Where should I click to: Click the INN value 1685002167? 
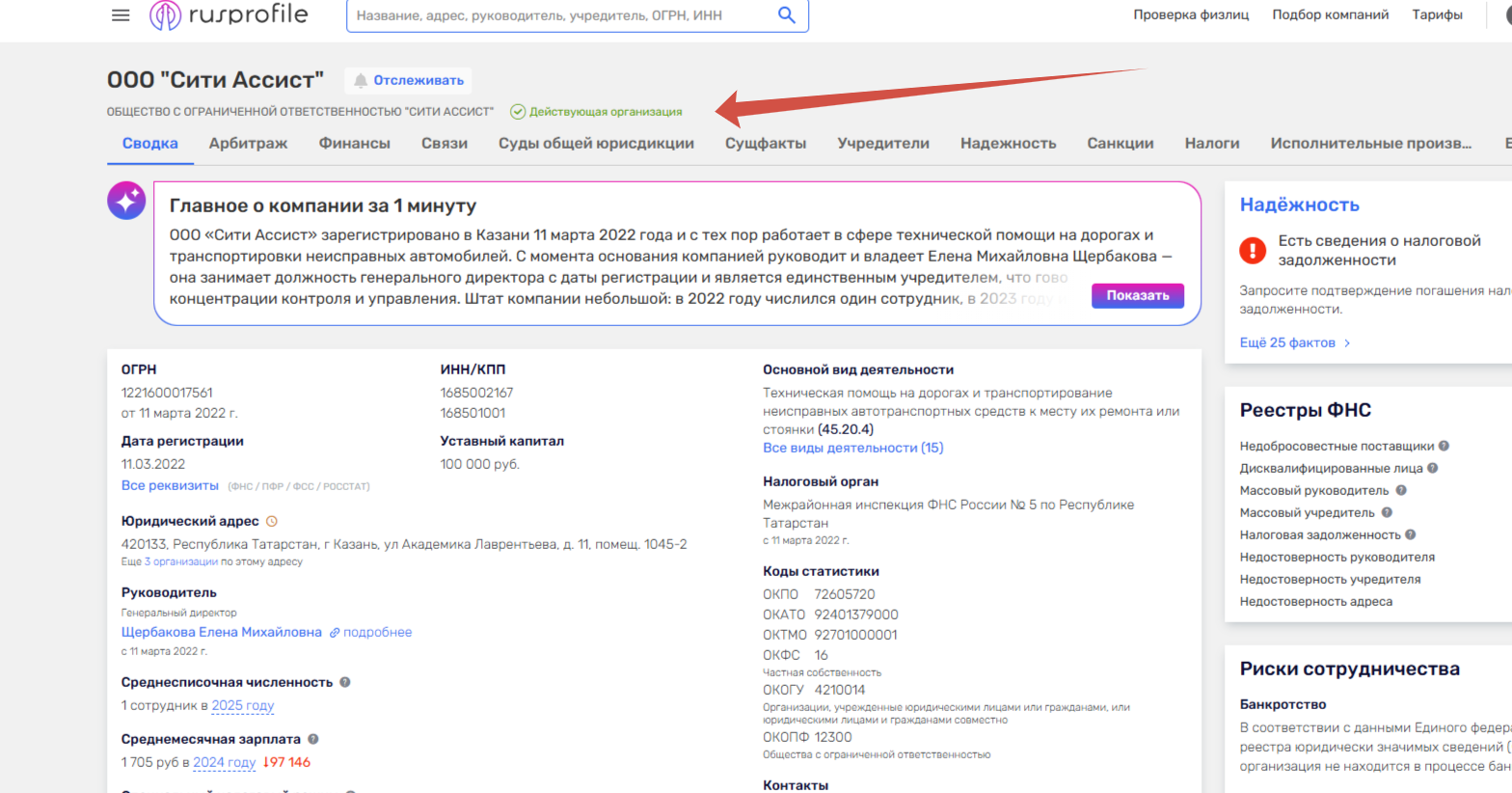477,393
